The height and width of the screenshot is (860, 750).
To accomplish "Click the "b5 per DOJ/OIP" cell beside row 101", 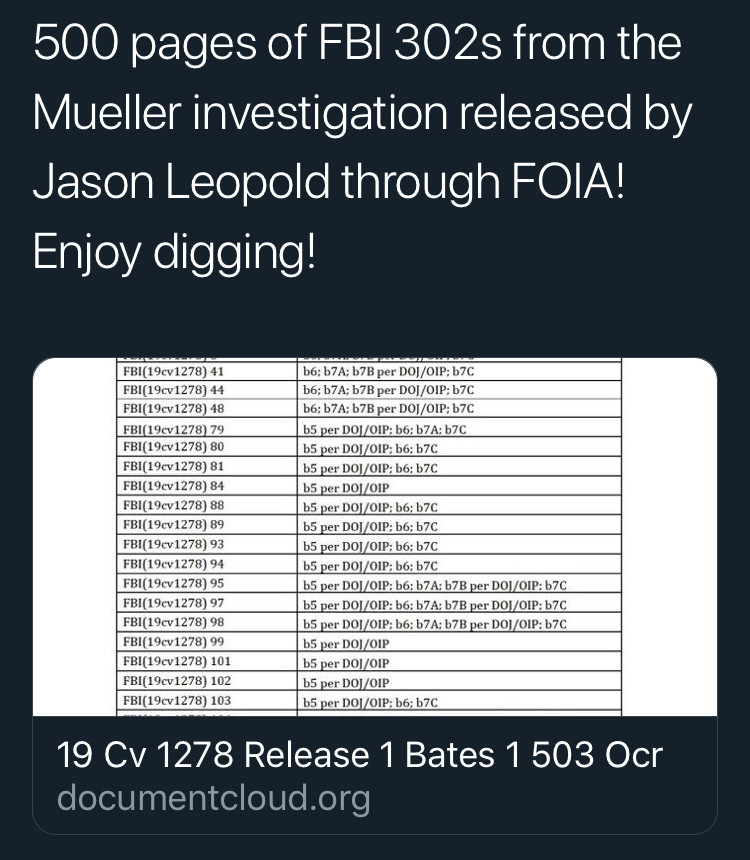I will click(345, 662).
